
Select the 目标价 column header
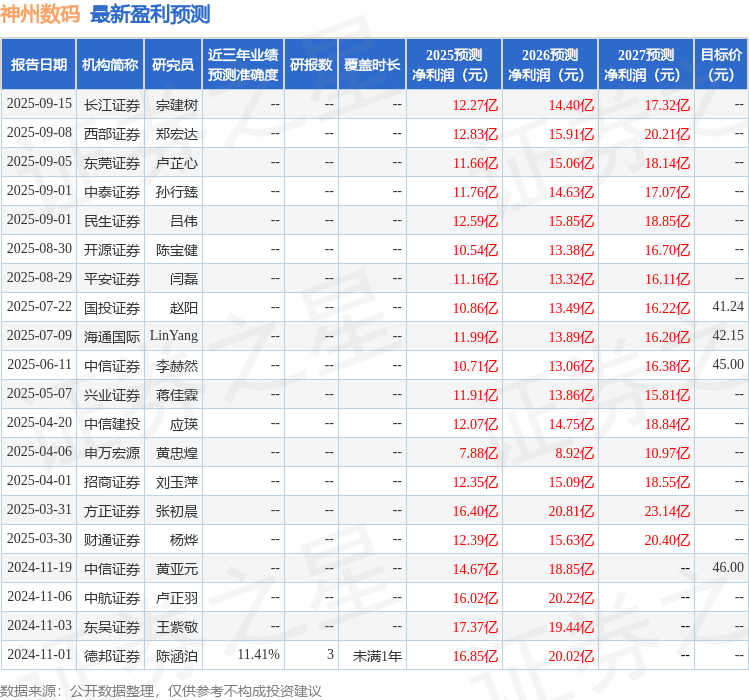(x=721, y=65)
